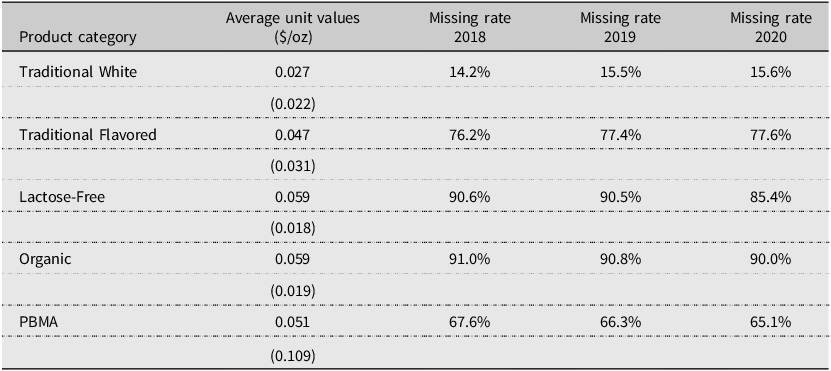This screenshot has width=831, height=371.
Task: Click the (0.109) value under PBMA
Action: click(x=293, y=354)
